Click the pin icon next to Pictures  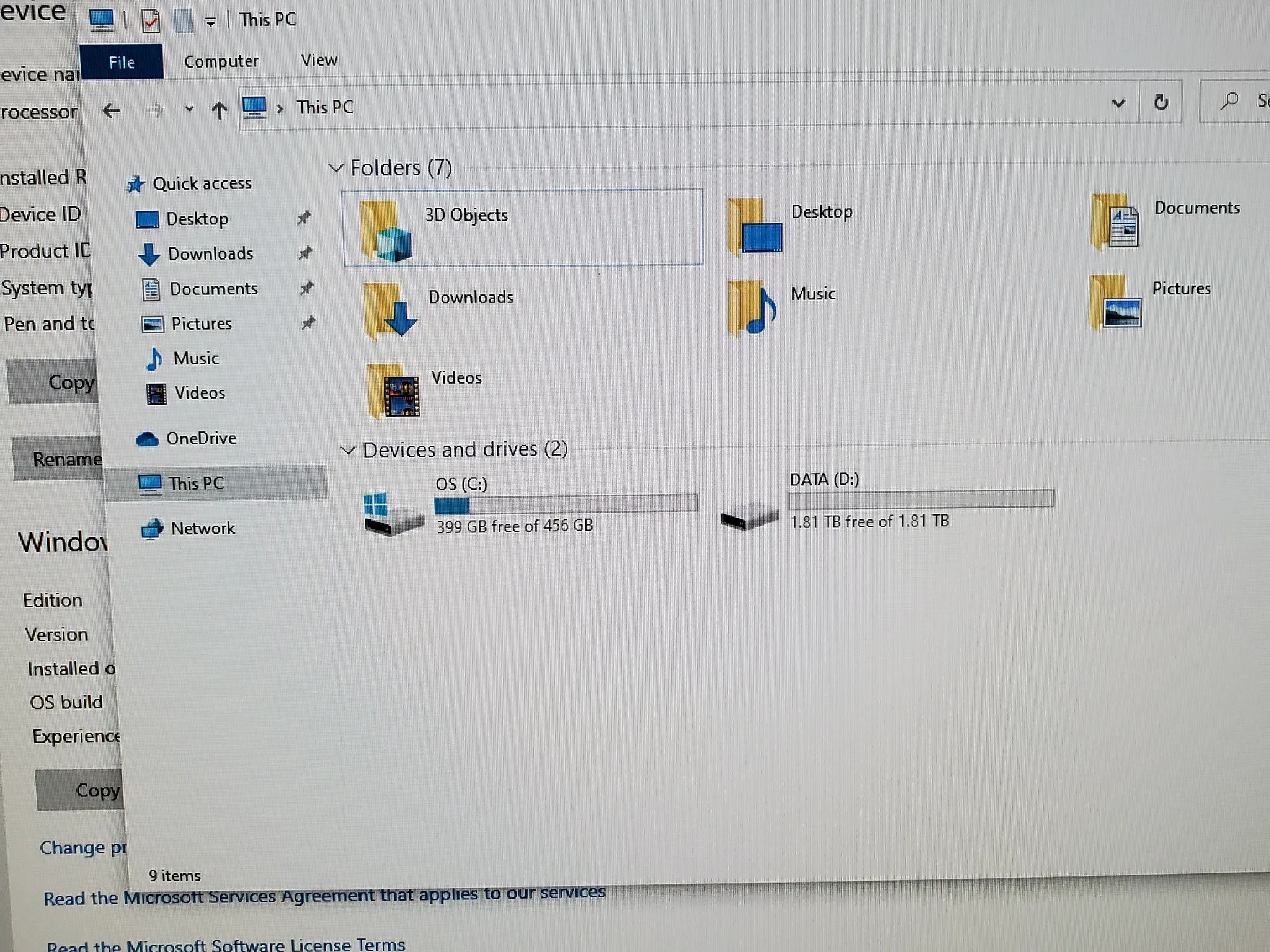point(308,322)
